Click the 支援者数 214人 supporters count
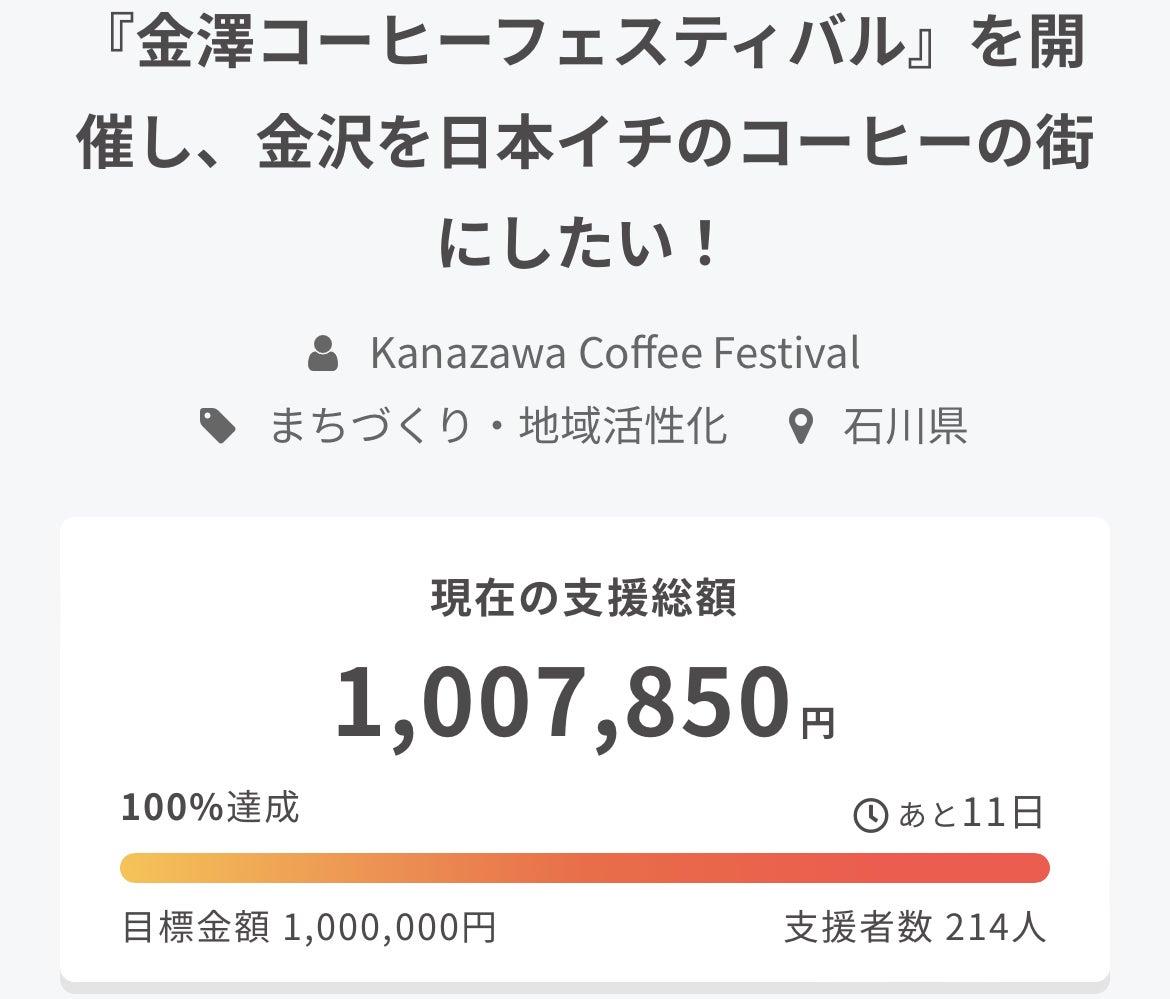Viewport: 1170px width, 999px height. 914,928
